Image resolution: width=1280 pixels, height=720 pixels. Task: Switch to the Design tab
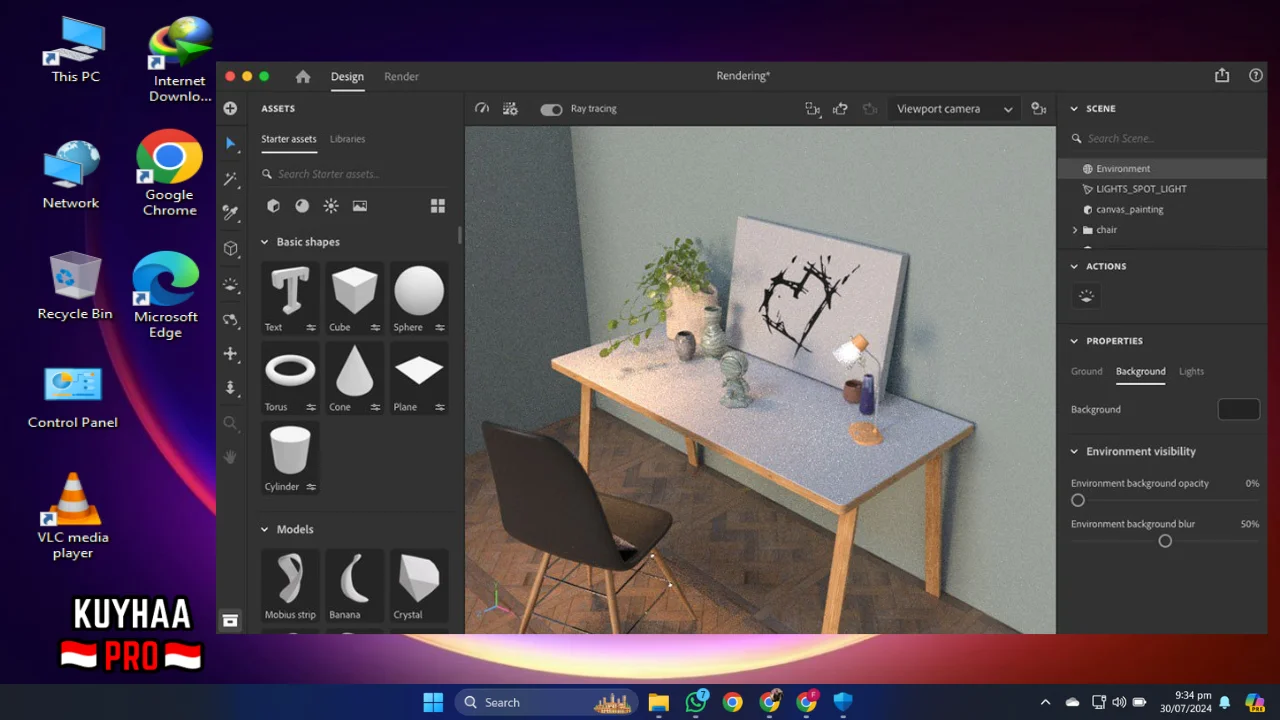click(347, 76)
